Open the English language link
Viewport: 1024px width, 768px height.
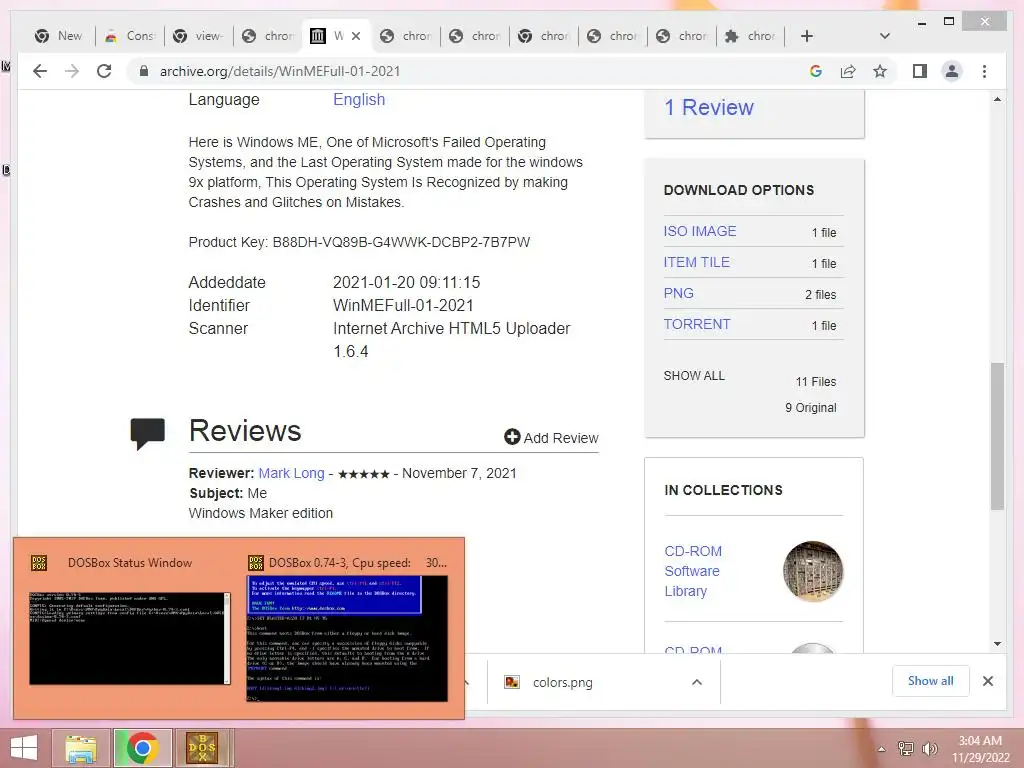coord(359,99)
